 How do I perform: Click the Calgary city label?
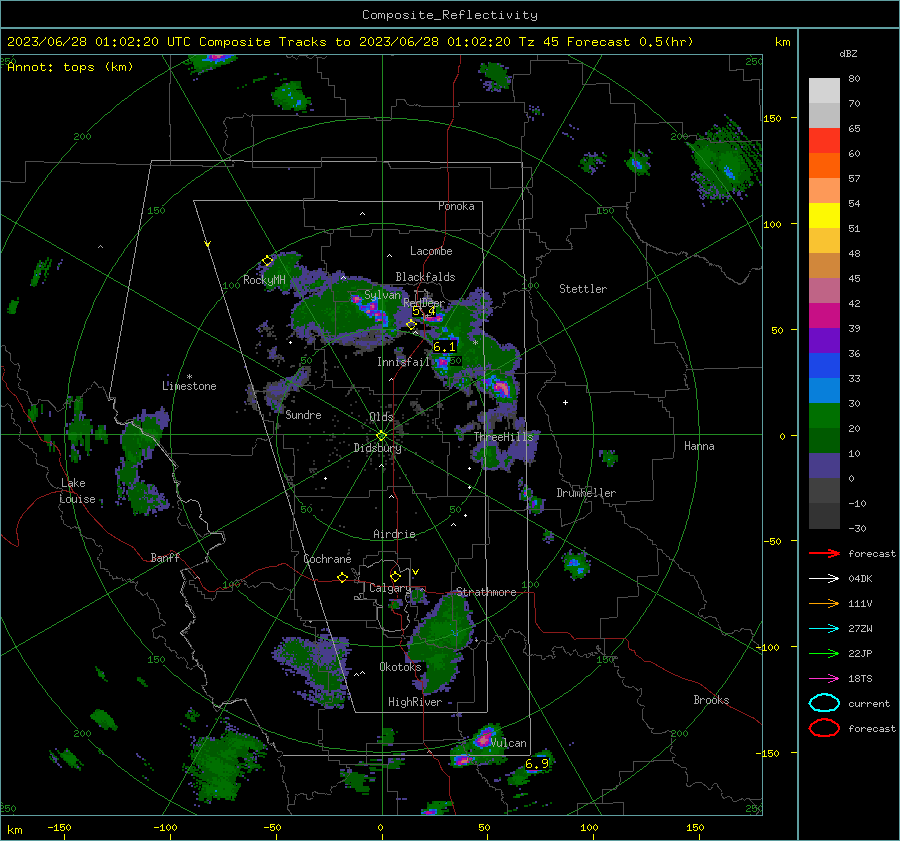click(390, 588)
